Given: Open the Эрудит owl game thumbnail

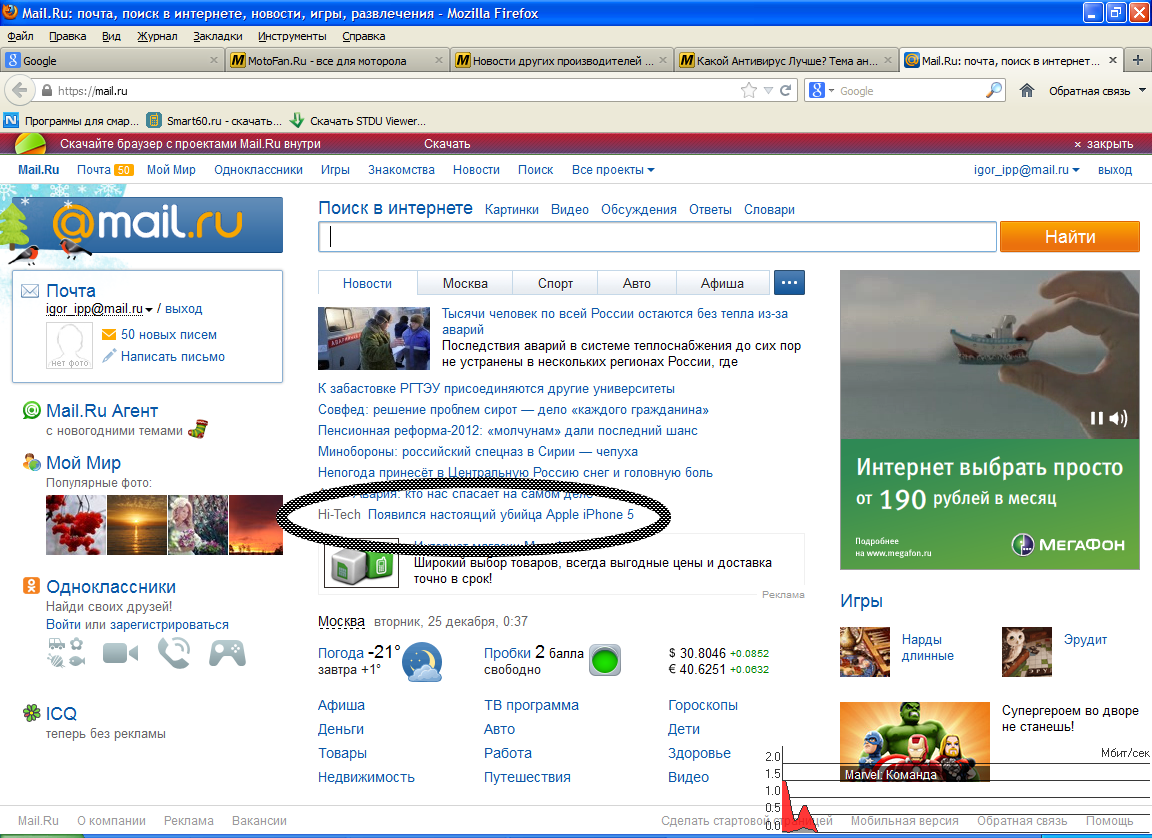Looking at the screenshot, I should click(x=1026, y=651).
